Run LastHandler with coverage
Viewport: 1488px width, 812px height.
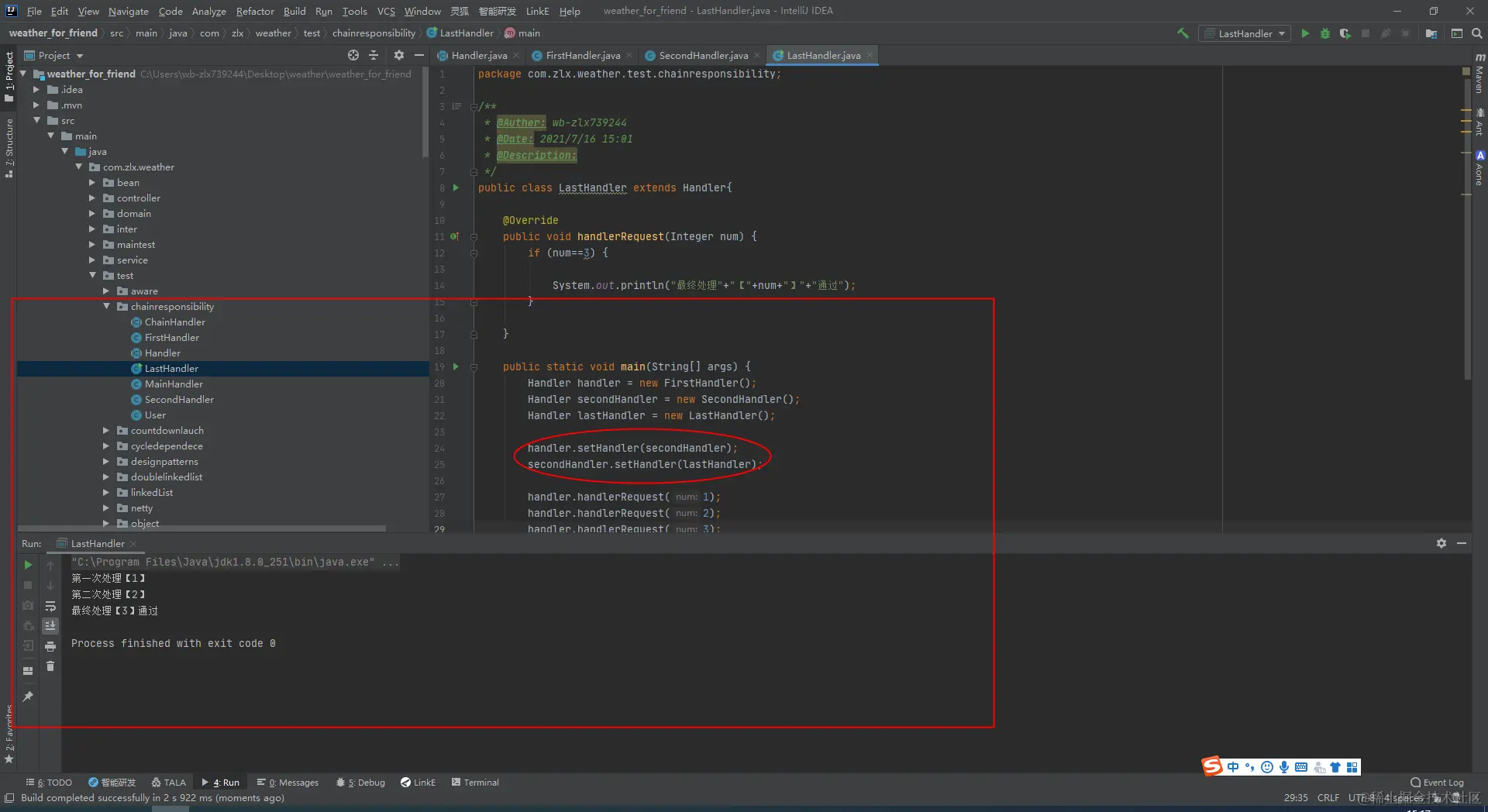pos(1345,33)
